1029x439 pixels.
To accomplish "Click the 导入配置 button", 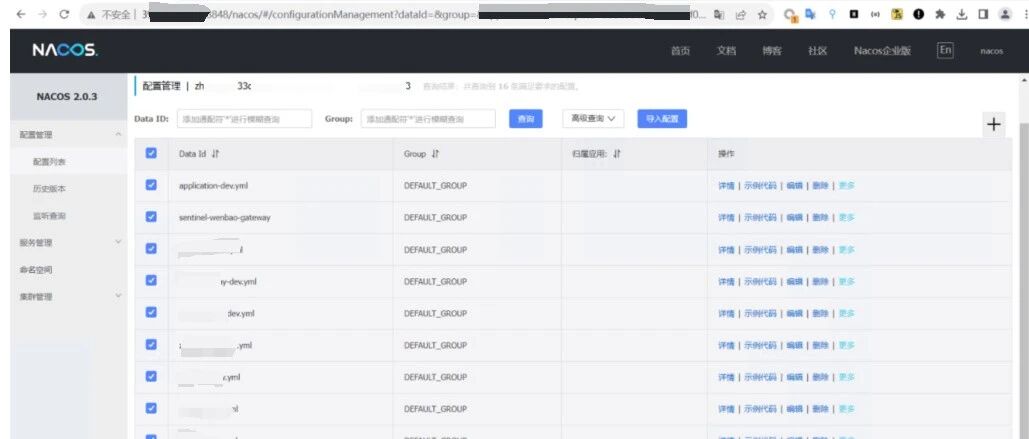I will tap(662, 119).
